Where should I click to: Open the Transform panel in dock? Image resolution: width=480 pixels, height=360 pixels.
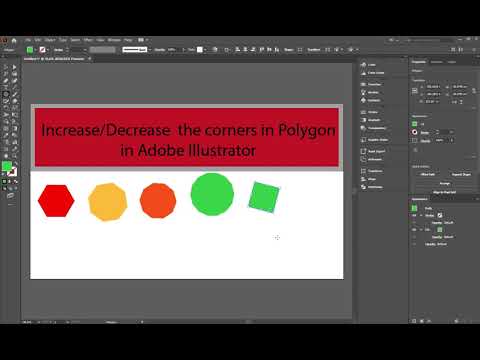[x=371, y=171]
